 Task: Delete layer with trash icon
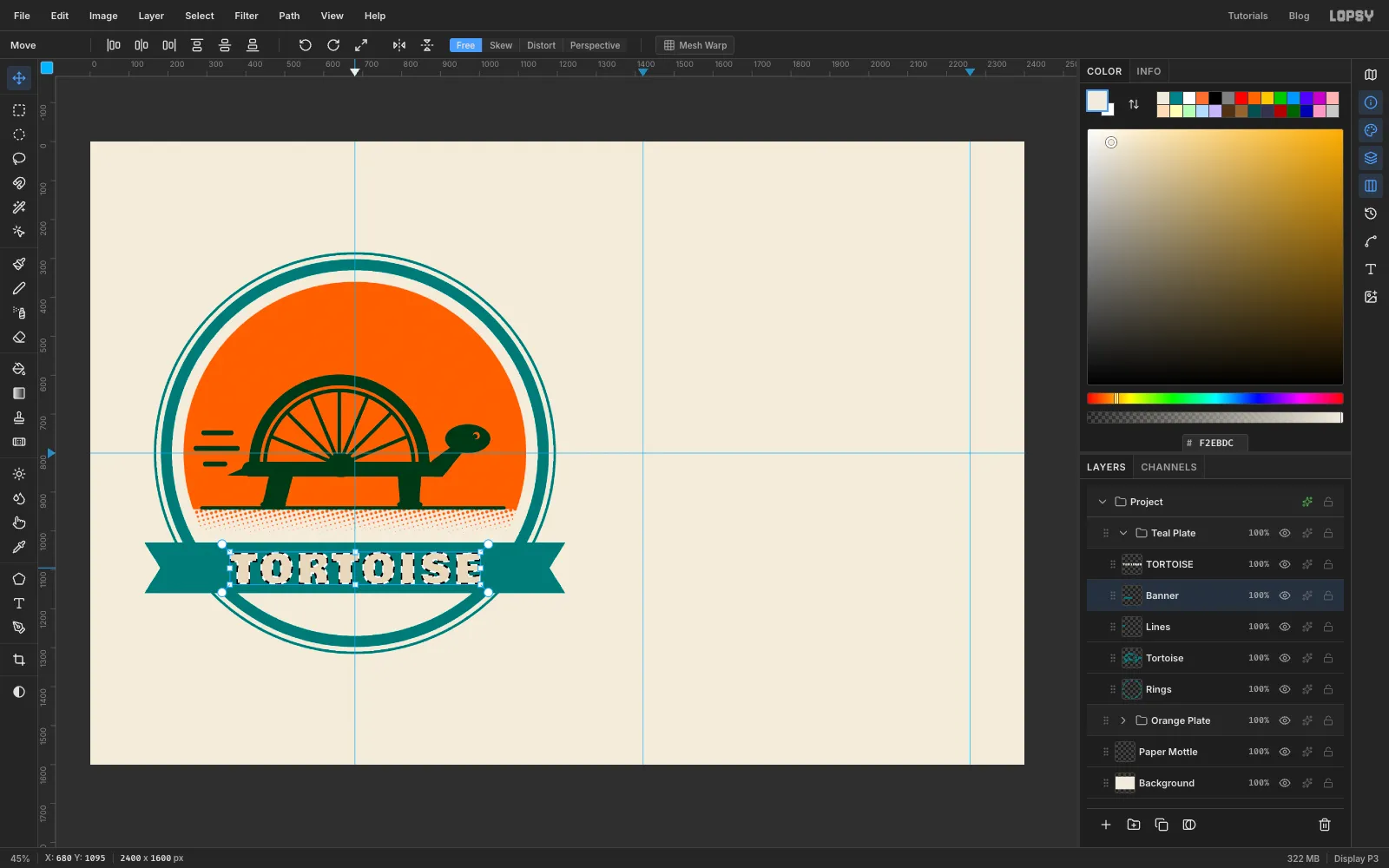pos(1325,825)
